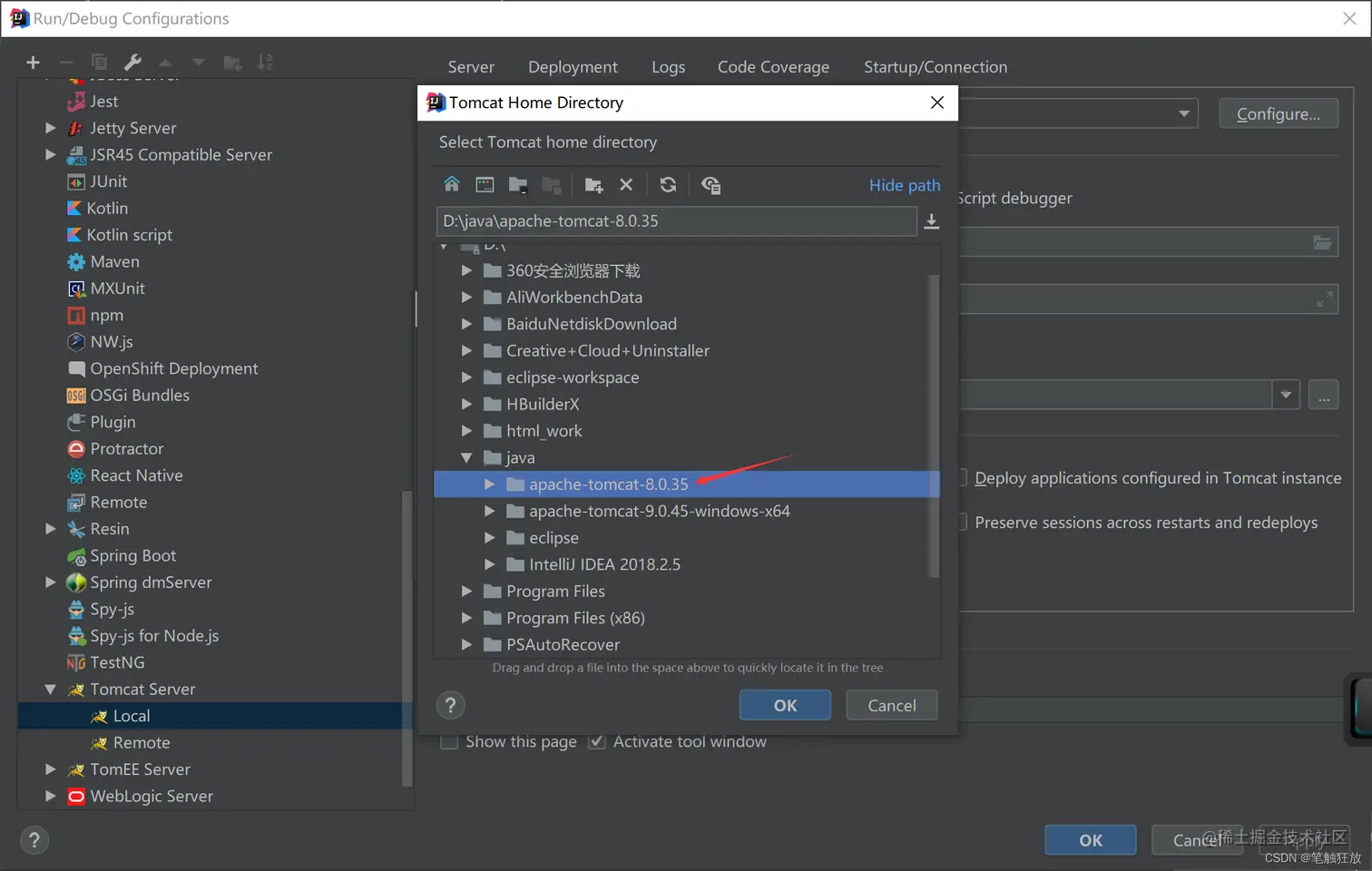Switch to the Server tab
The image size is (1372, 871).
click(x=471, y=67)
